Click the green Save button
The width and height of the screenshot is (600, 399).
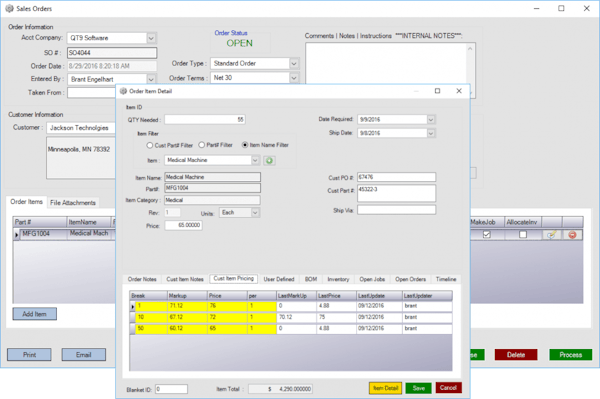coord(419,388)
